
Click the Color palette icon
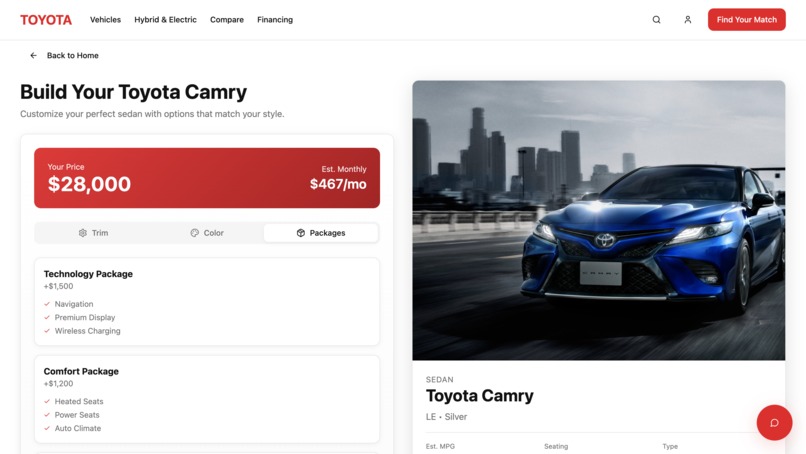tap(194, 233)
